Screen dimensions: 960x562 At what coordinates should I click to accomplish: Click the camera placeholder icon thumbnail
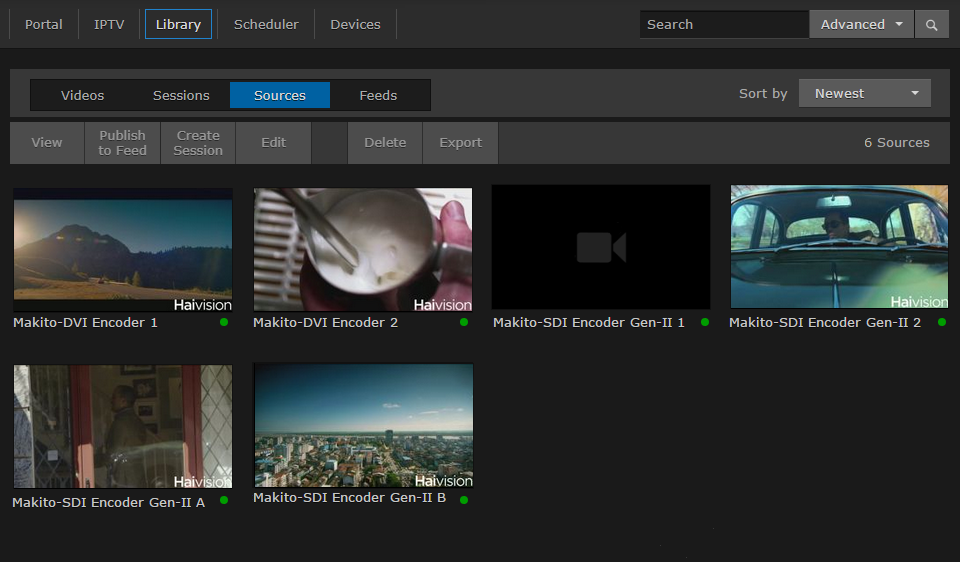pos(601,247)
